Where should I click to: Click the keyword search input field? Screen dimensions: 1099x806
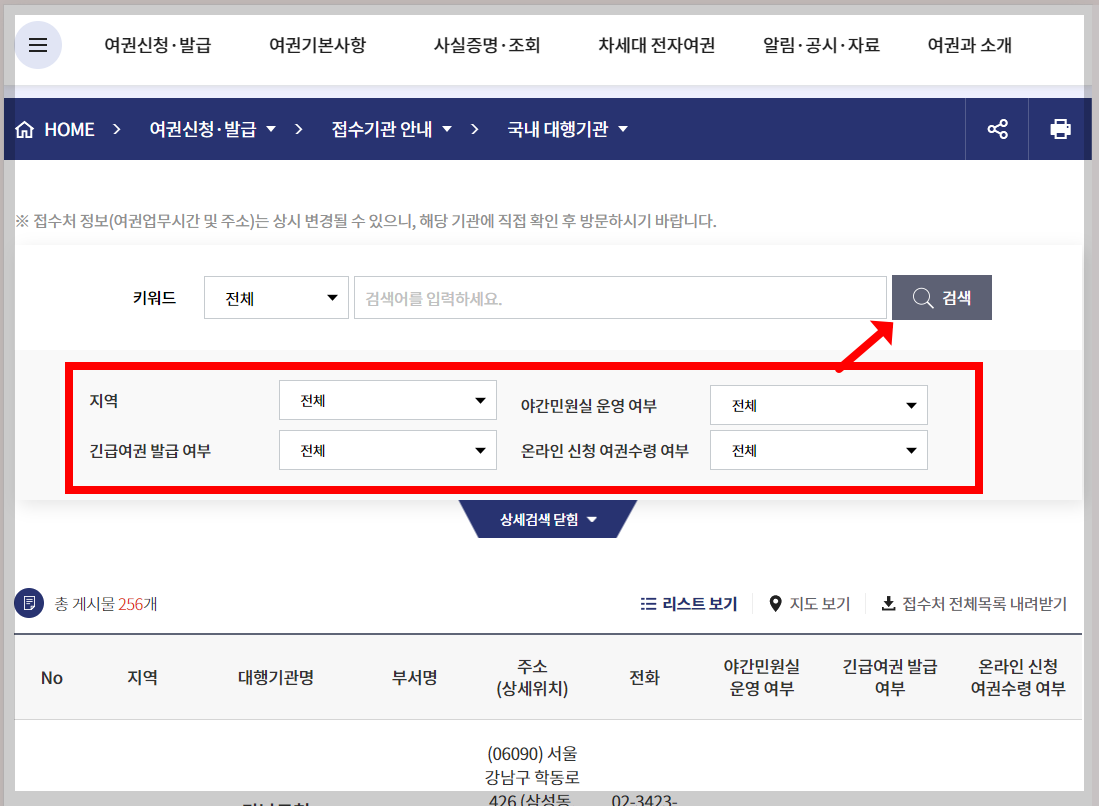pos(620,296)
